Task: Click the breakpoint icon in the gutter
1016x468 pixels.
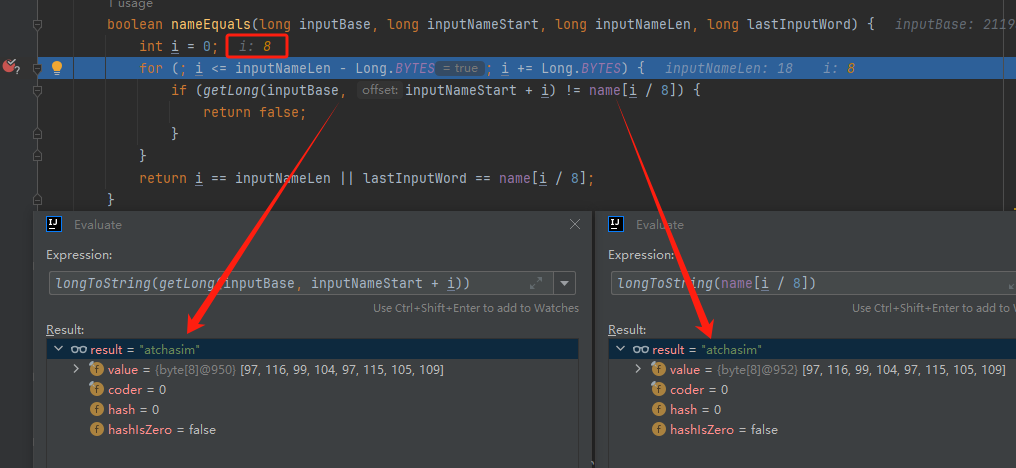Action: (x=10, y=67)
